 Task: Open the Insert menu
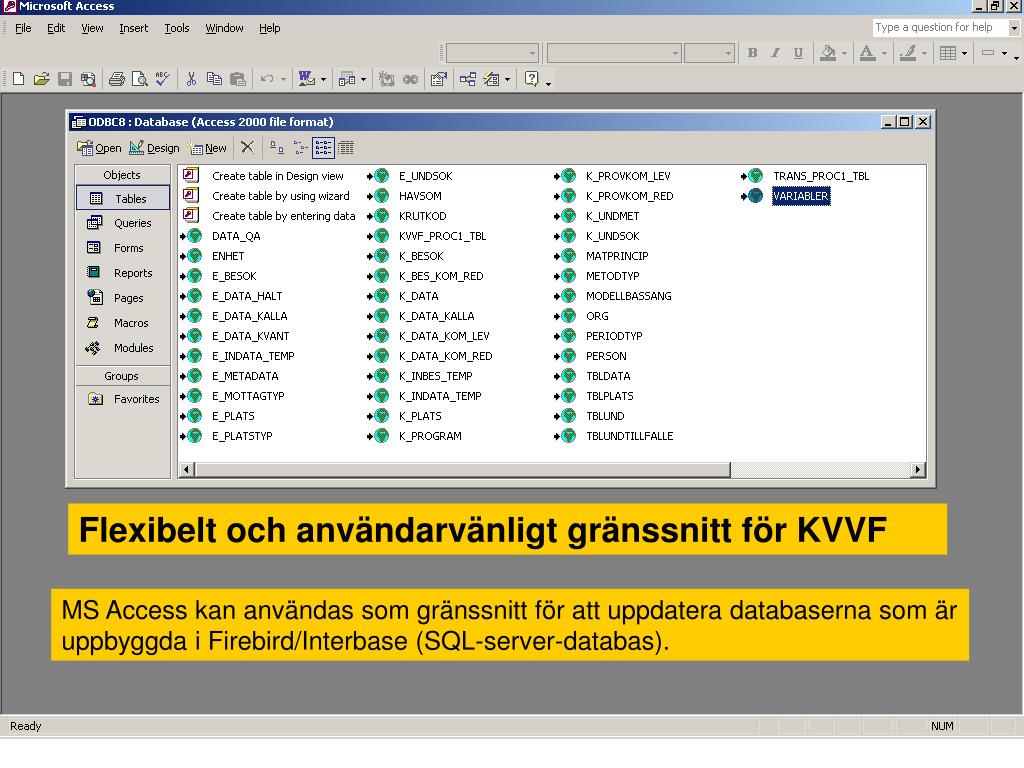[x=133, y=28]
